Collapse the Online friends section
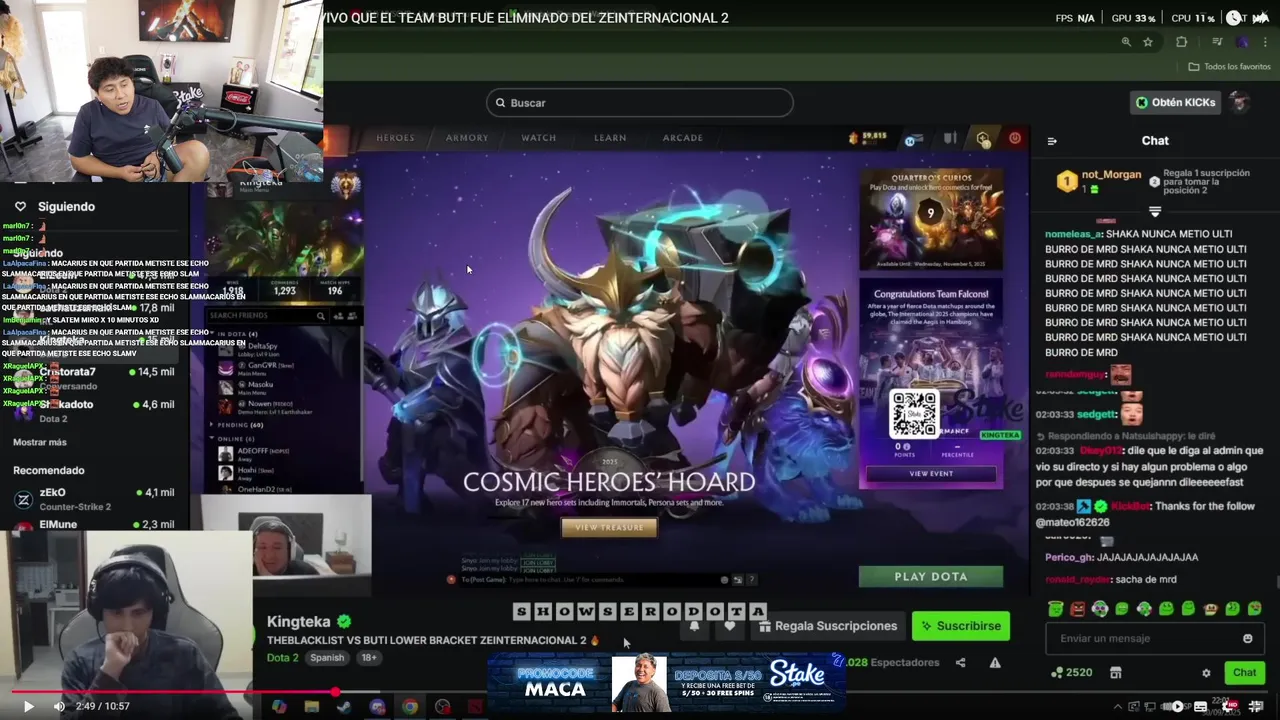Image resolution: width=1280 pixels, height=720 pixels. [213, 439]
